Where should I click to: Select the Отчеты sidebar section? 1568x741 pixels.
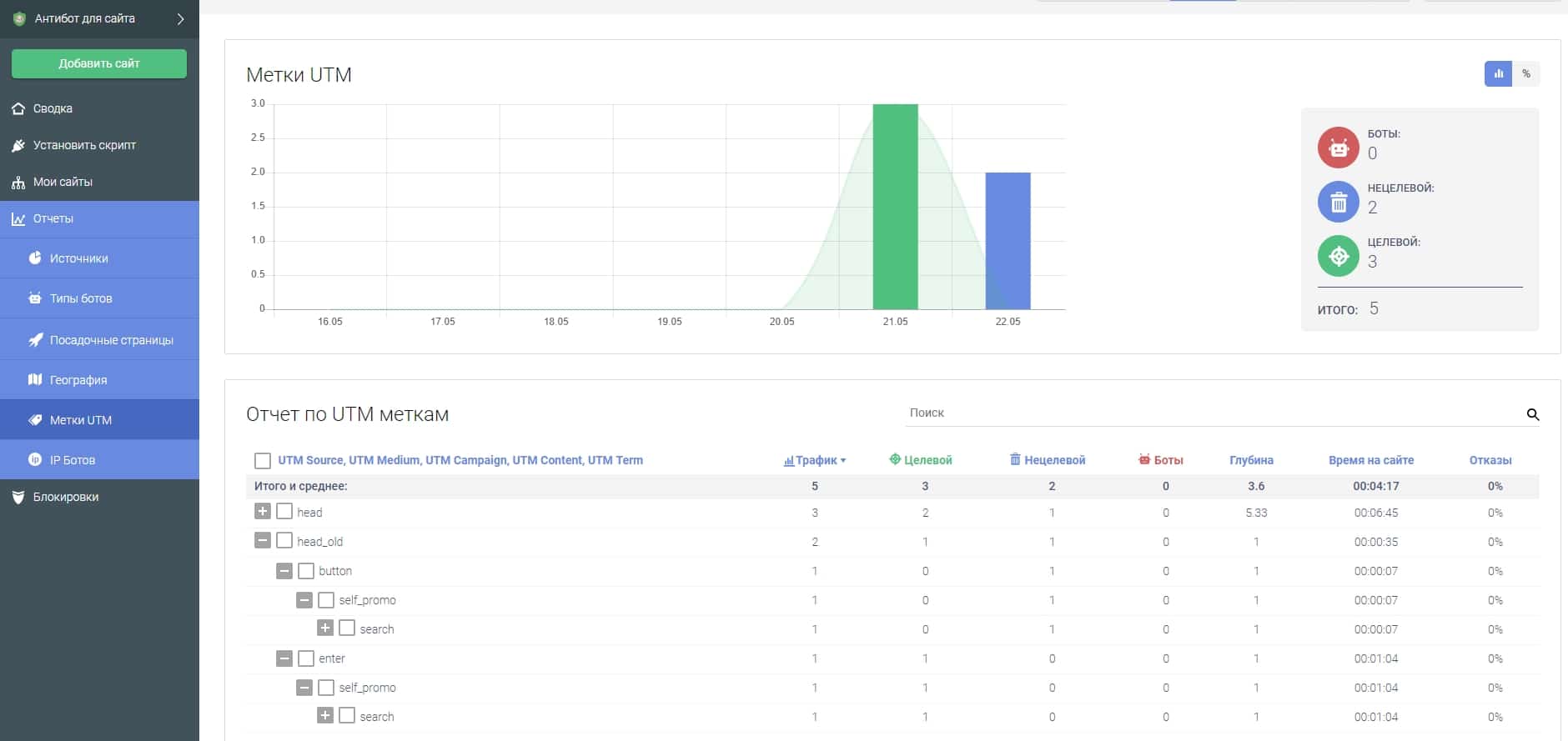pos(99,218)
